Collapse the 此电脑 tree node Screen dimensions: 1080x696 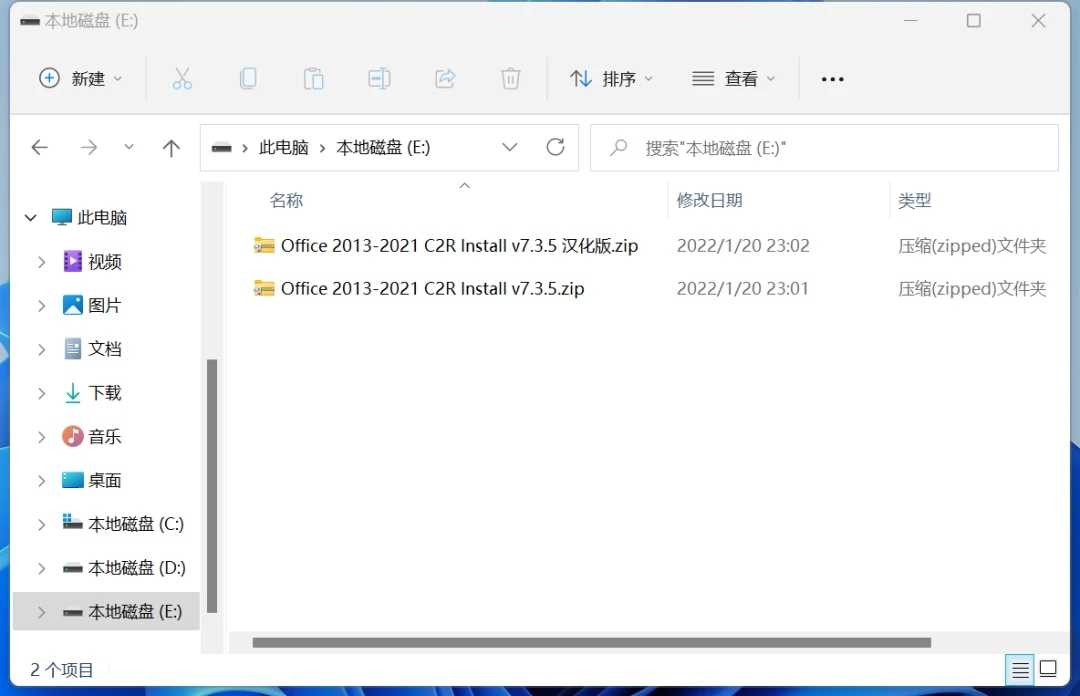(31, 218)
